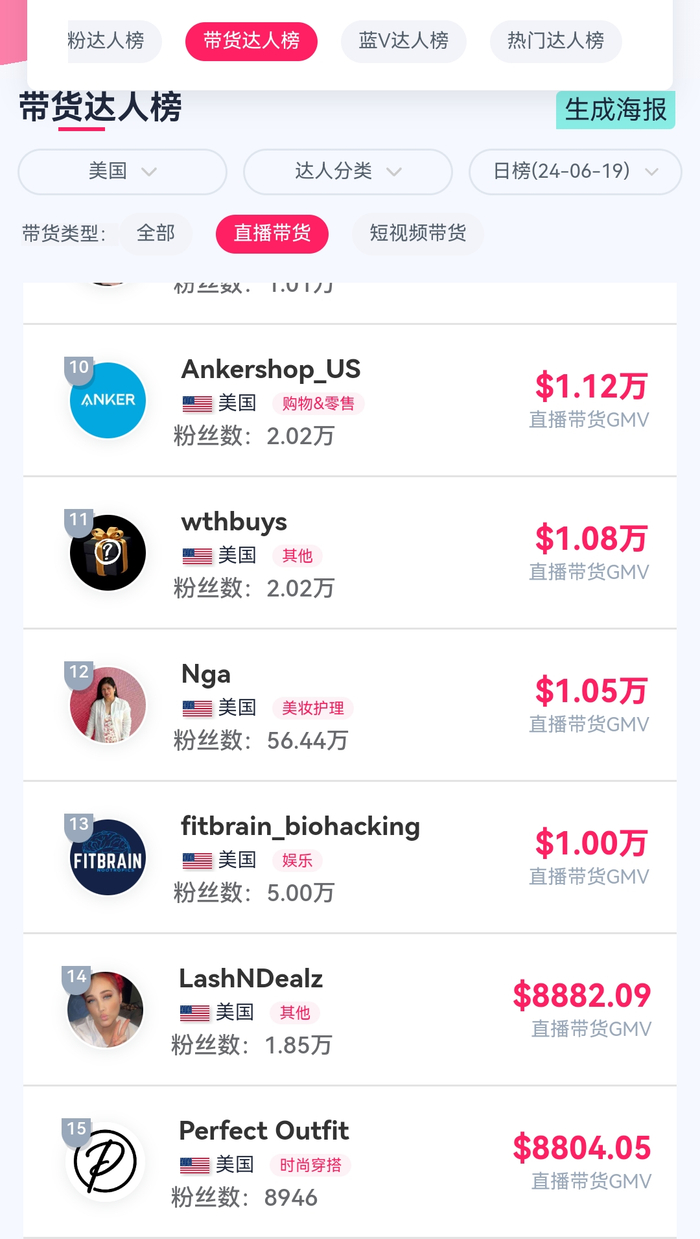
Task: Open the 美国 country dropdown
Action: tap(122, 172)
